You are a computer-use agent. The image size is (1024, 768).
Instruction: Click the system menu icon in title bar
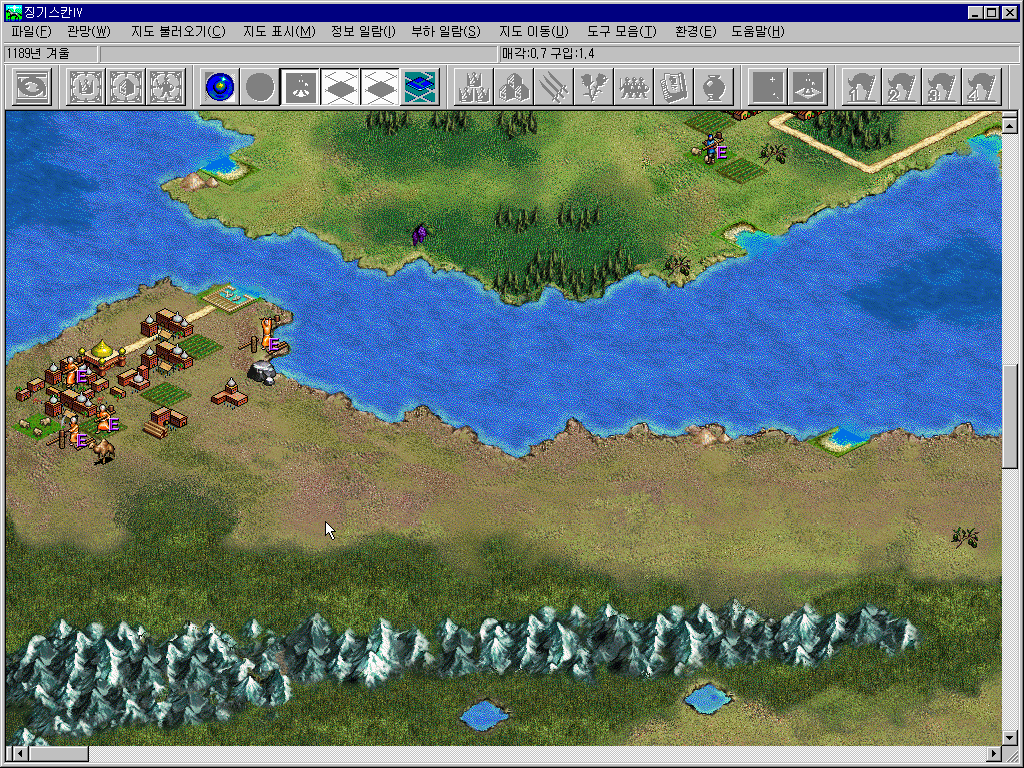(x=13, y=12)
